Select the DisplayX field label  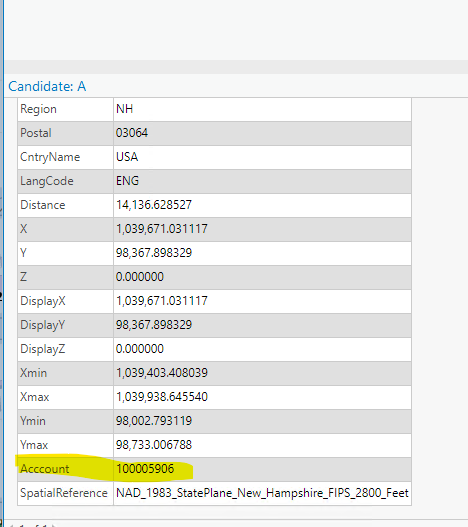[43, 301]
